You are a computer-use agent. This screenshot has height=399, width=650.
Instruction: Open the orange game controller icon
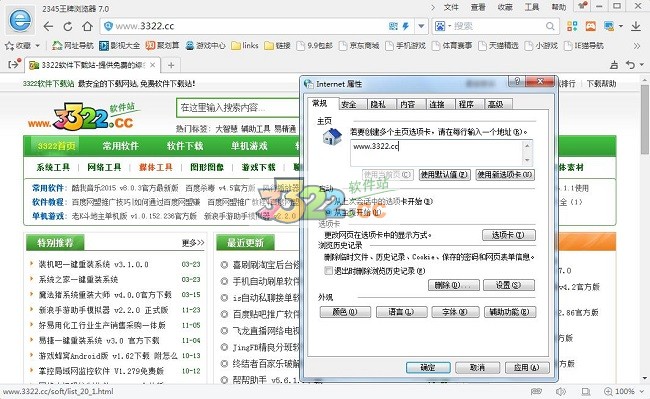coord(591,26)
